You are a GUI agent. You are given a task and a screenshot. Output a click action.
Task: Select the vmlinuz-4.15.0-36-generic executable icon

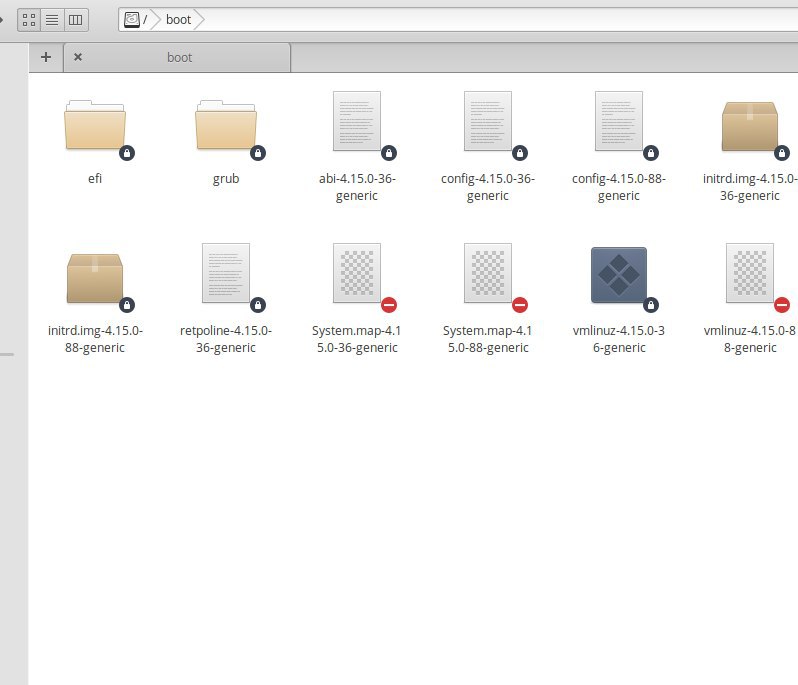pyautogui.click(x=619, y=275)
